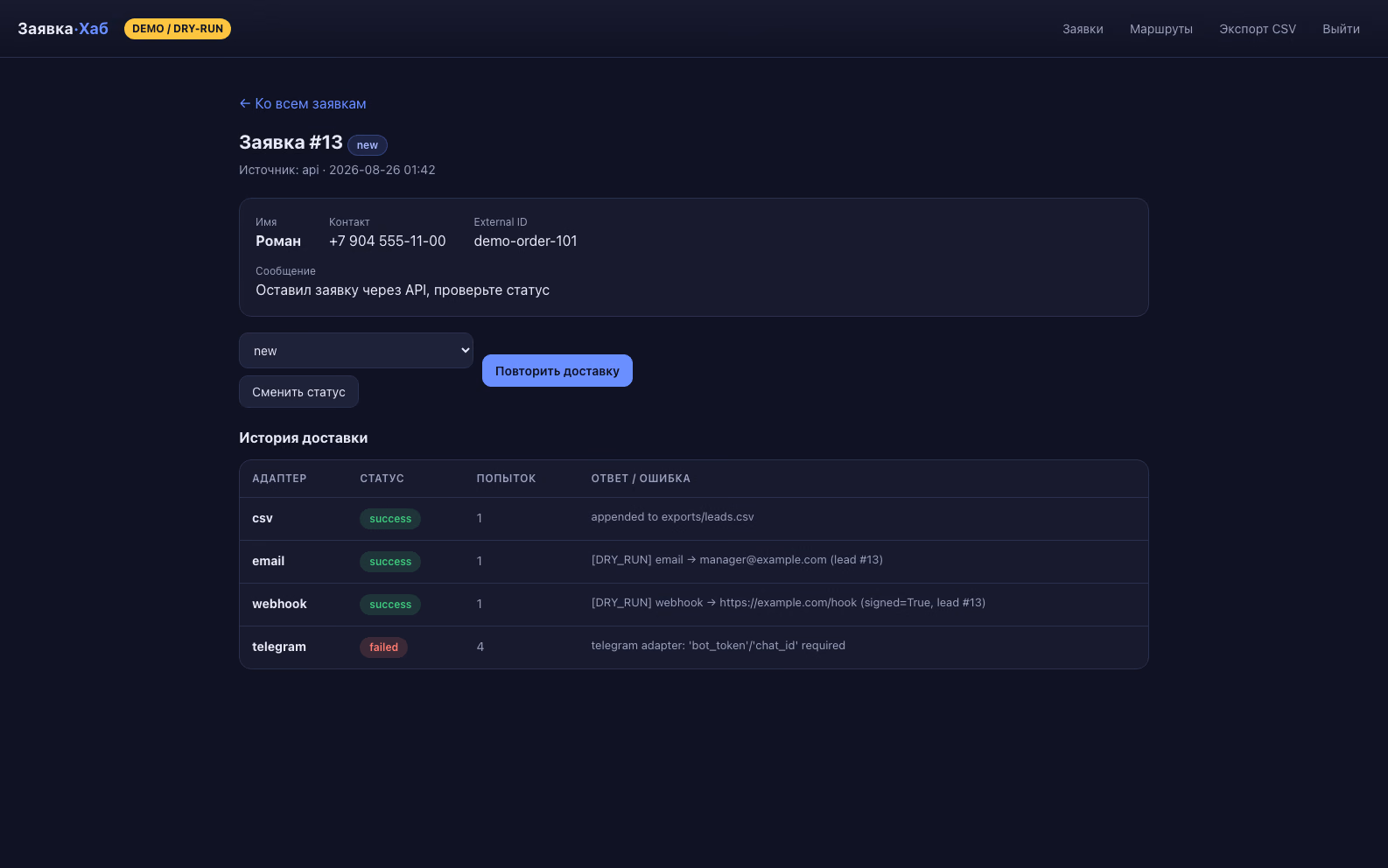Choose Экспорт CSV in the header
Image resolution: width=1388 pixels, height=868 pixels.
1258,29
